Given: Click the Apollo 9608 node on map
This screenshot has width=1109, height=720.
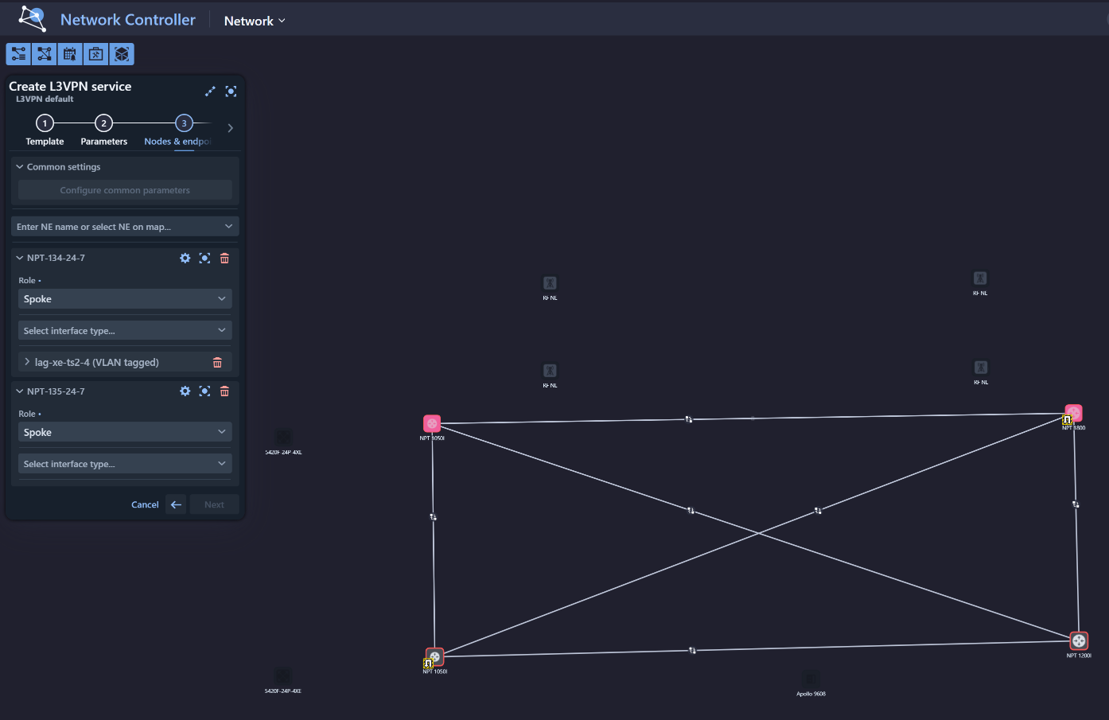Looking at the screenshot, I should 811,679.
